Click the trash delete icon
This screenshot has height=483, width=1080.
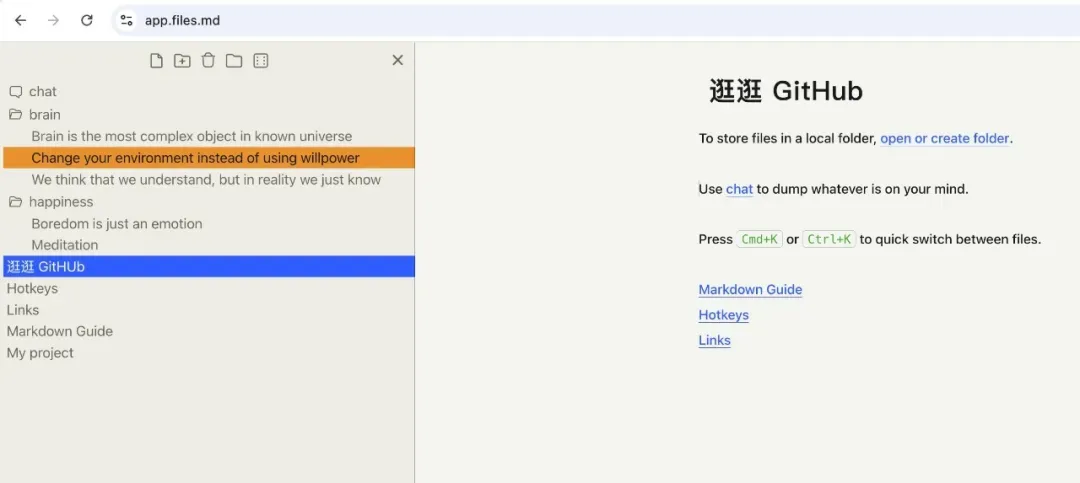coord(208,61)
